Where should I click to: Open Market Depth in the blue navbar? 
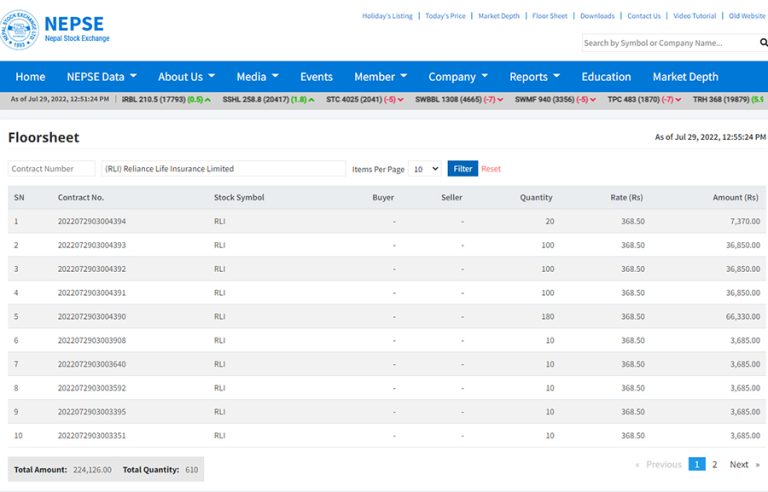685,77
